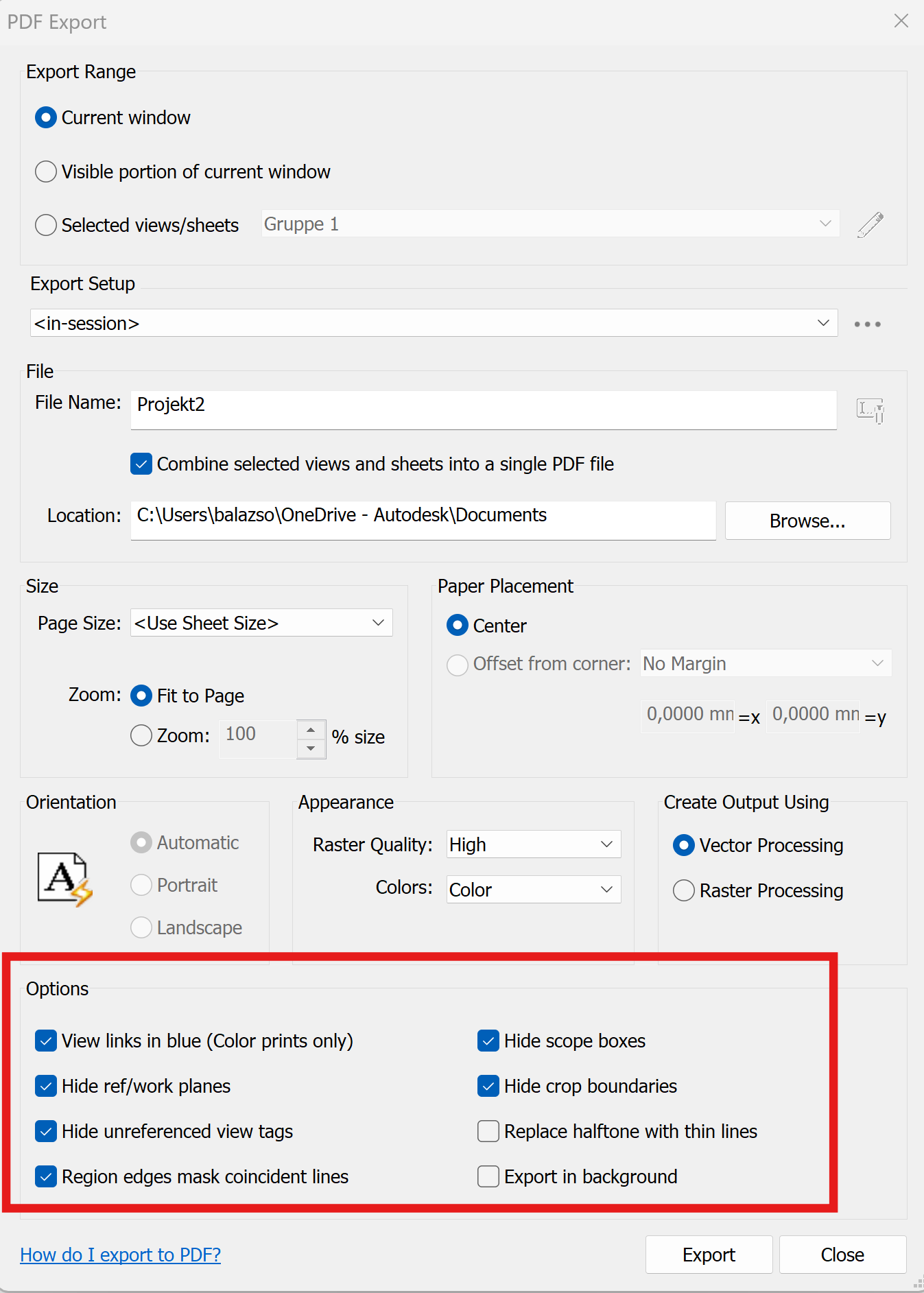Open export setup options via three dots

[x=867, y=324]
